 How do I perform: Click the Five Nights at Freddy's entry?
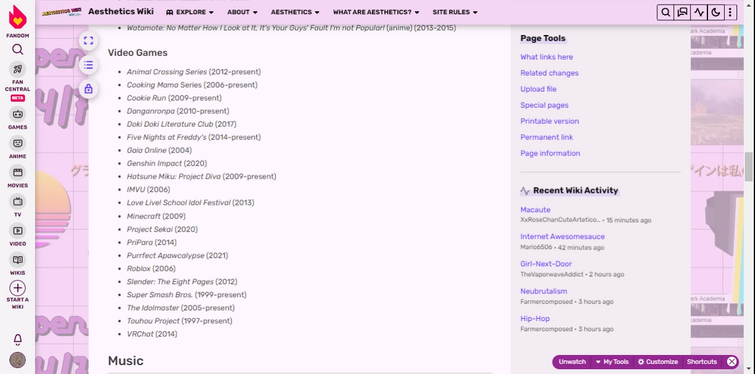click(x=194, y=137)
